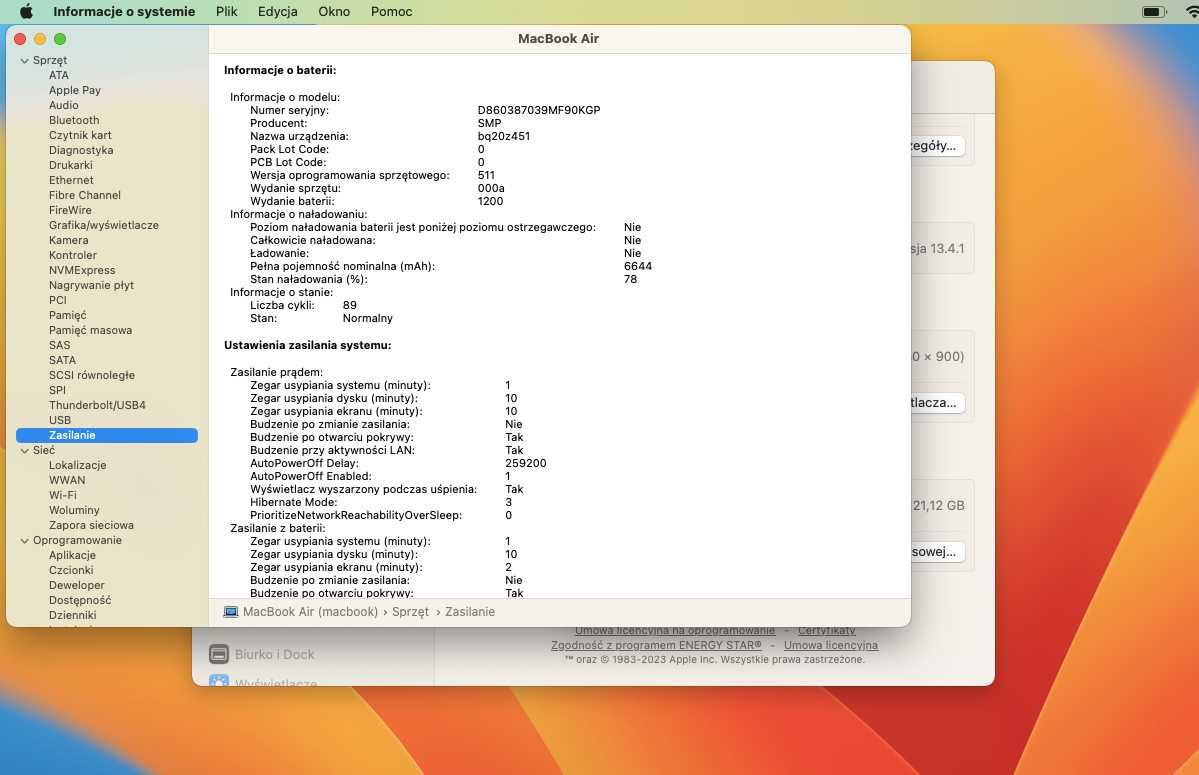Open the Pomoc menu
This screenshot has width=1199, height=775.
click(392, 11)
